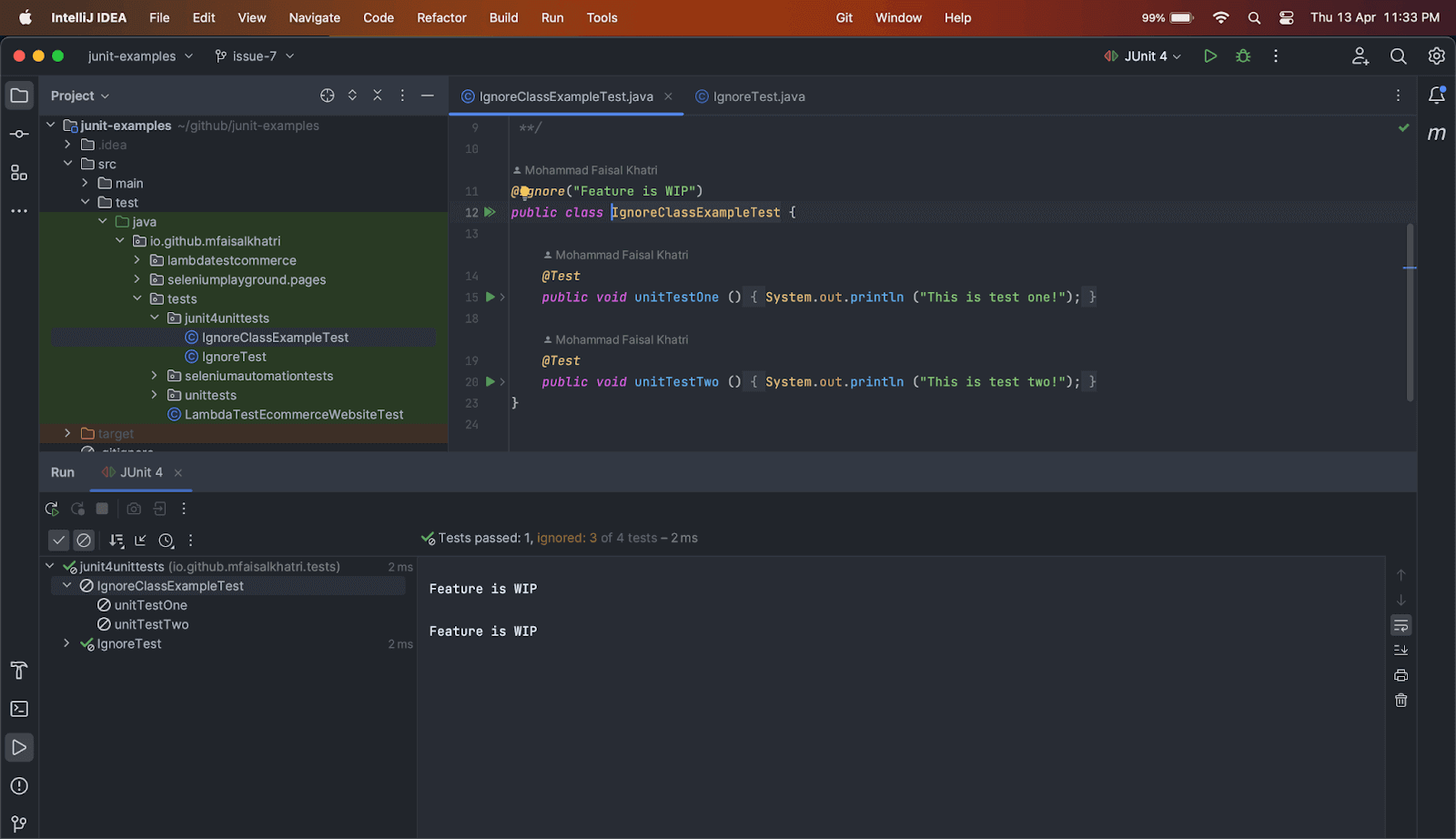Toggle soft-wrap in console output

1400,625
